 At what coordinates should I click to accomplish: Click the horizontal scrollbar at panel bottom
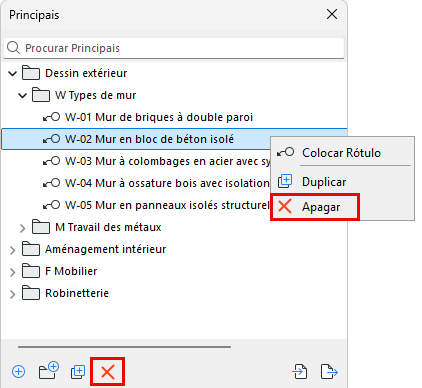(124, 347)
